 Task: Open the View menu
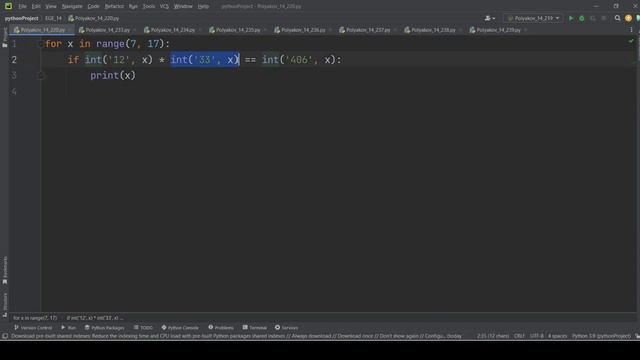51,6
